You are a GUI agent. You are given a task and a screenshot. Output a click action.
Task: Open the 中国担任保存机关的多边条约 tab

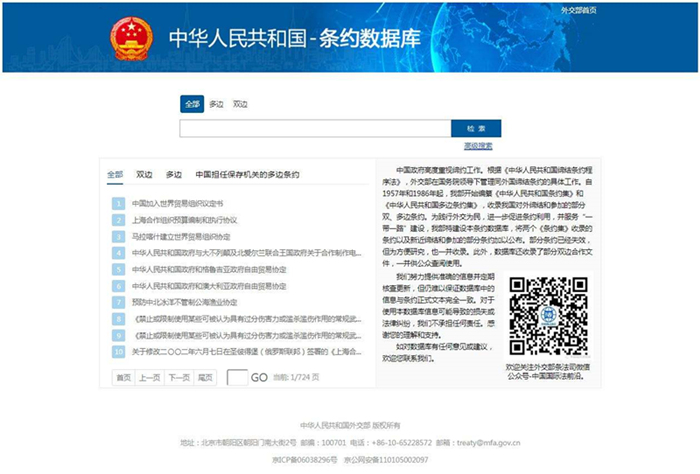pos(247,175)
